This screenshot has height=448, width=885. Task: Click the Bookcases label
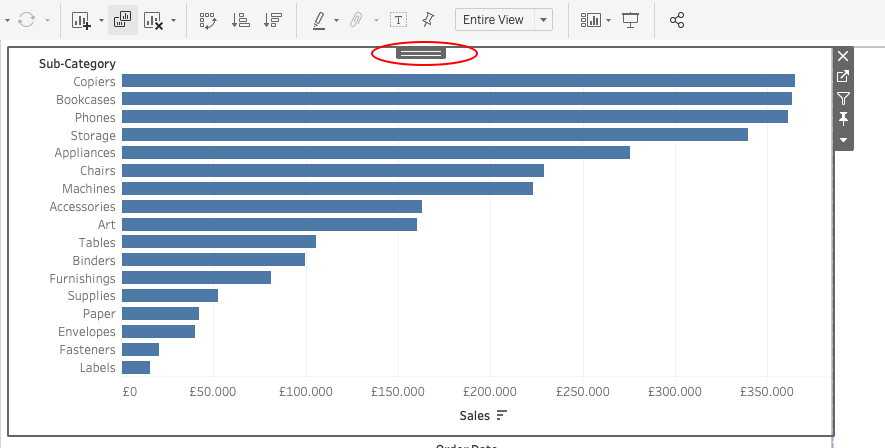pyautogui.click(x=86, y=99)
